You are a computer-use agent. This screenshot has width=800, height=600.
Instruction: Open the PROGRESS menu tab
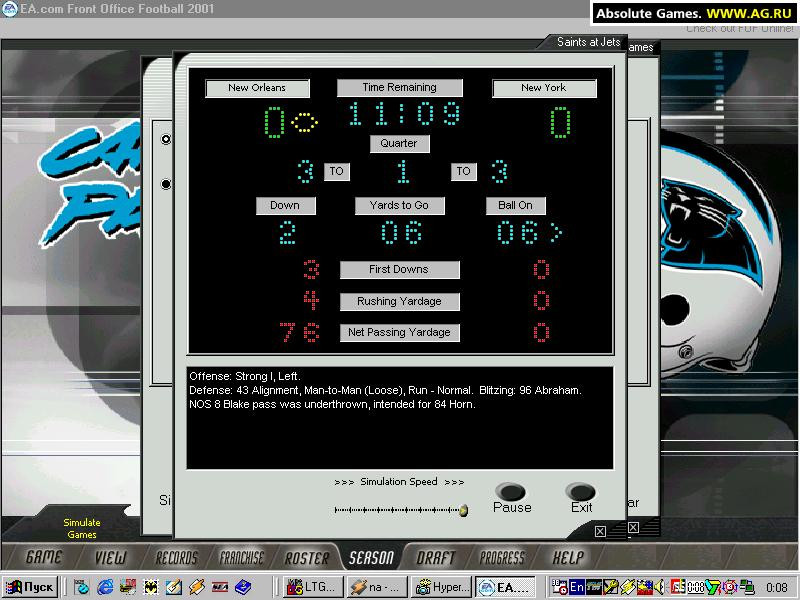point(501,557)
